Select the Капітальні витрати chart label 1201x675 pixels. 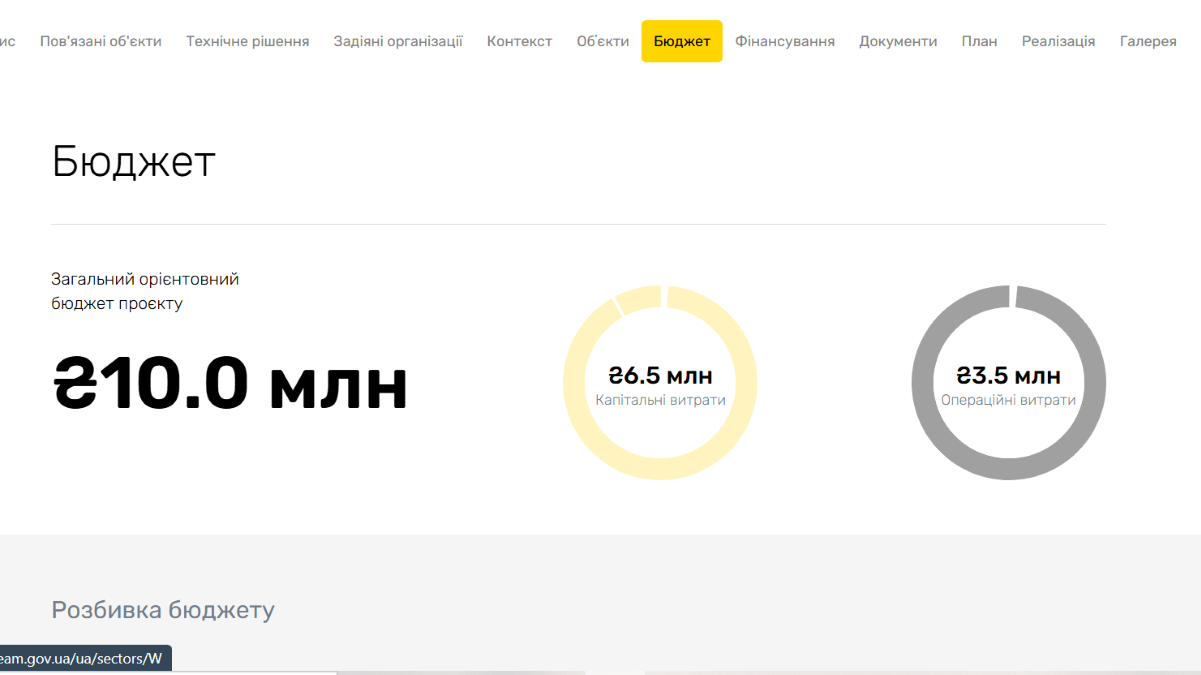660,400
